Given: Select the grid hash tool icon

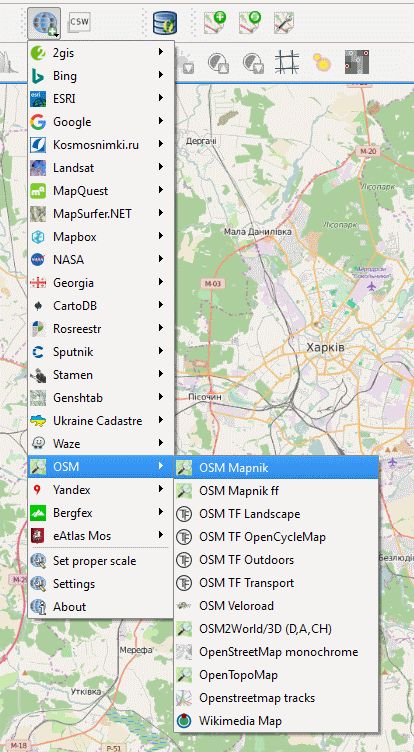Looking at the screenshot, I should tap(287, 62).
